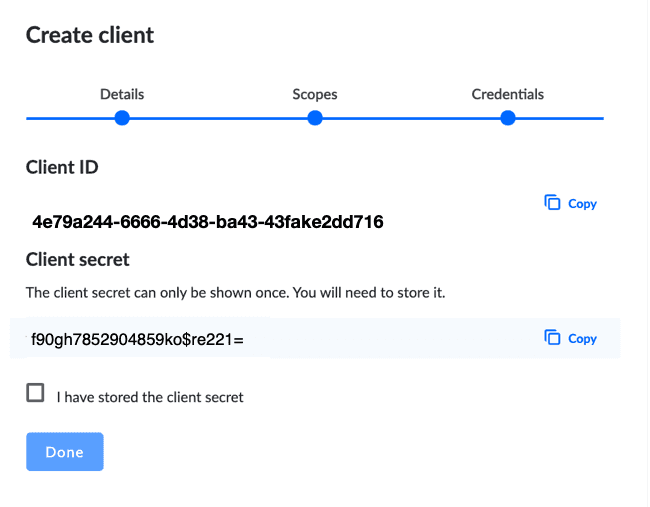
Task: Click the progress line between Scopes and Credentials
Action: point(411,118)
